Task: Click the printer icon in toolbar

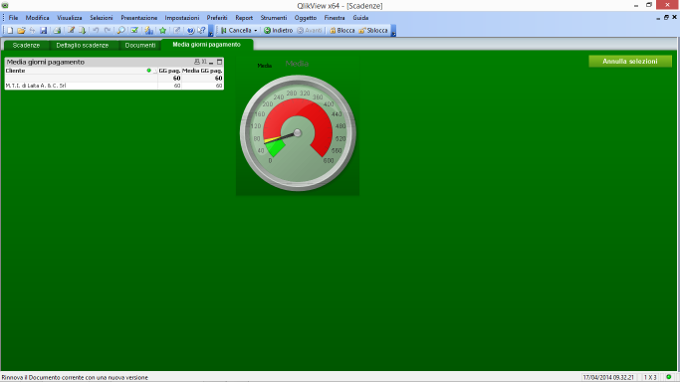Action: coord(57,30)
